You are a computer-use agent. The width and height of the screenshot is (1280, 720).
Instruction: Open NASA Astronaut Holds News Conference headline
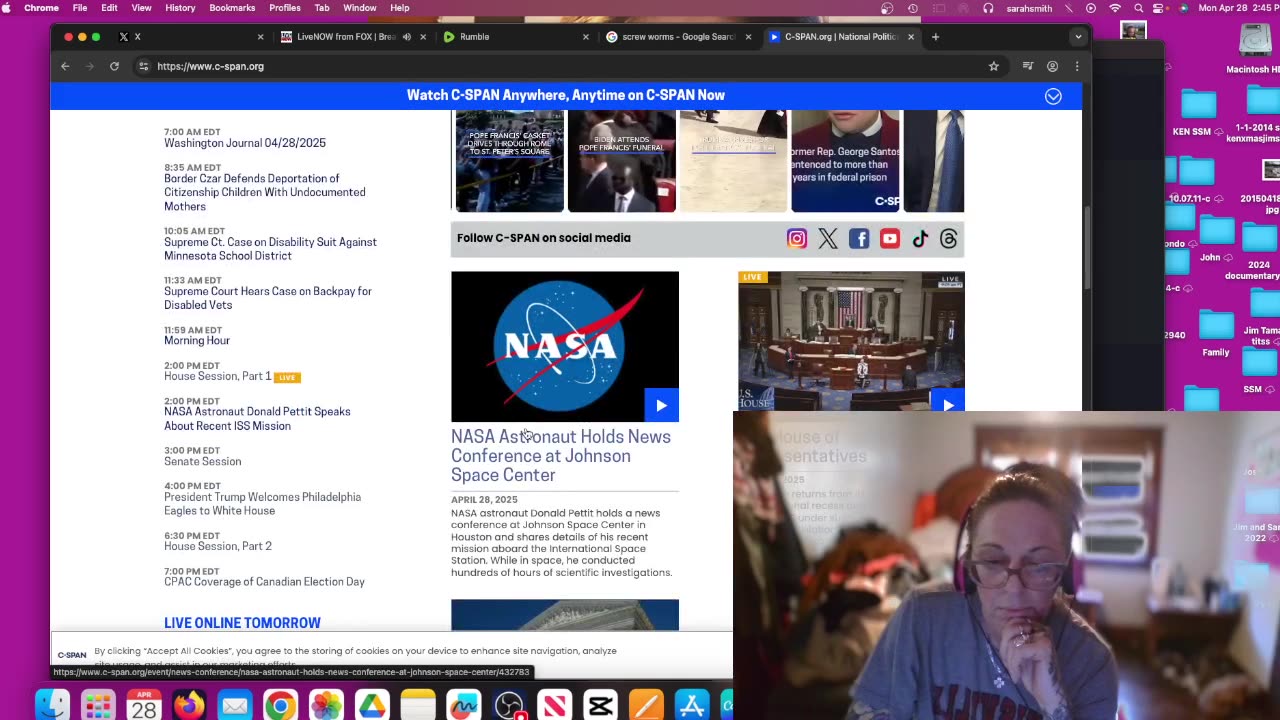pyautogui.click(x=561, y=456)
